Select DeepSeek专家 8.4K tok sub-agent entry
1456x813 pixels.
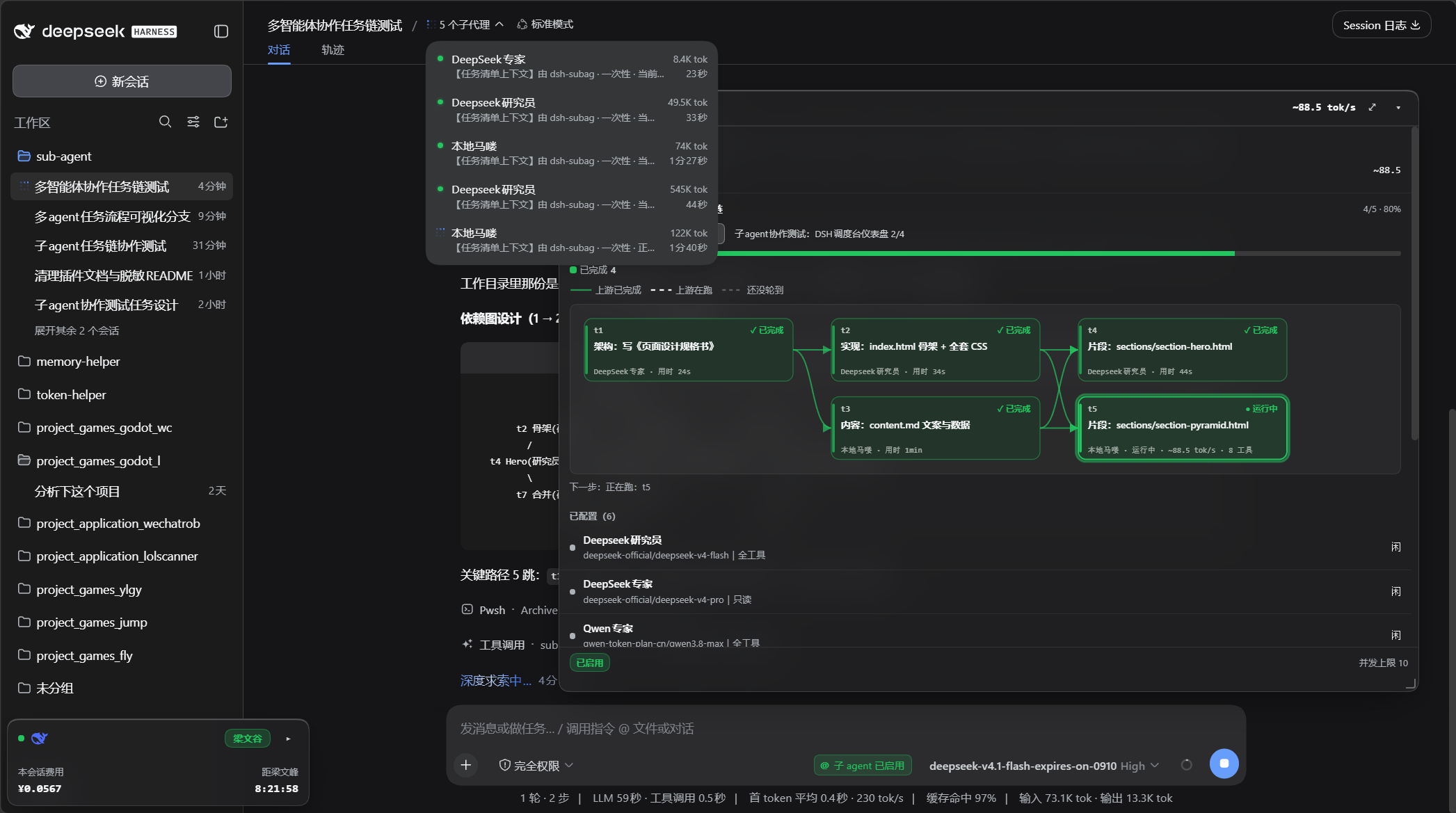(572, 66)
